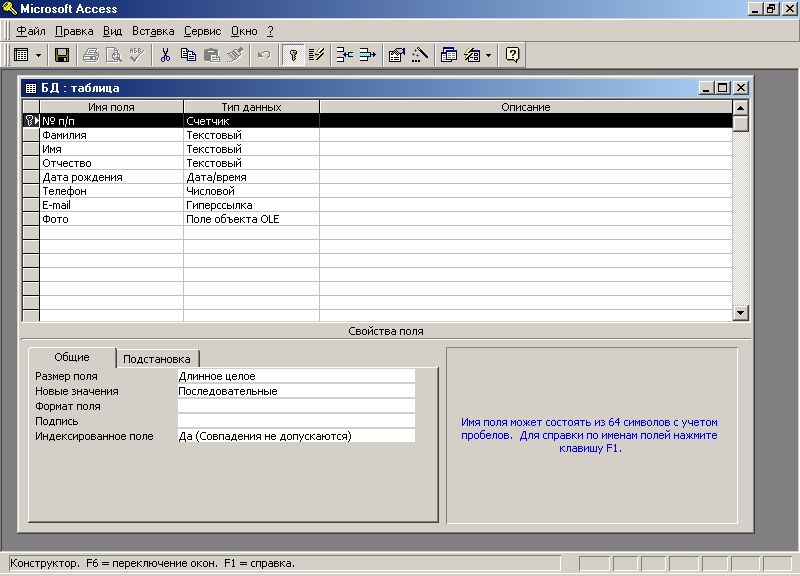Launch the Build wand icon
Image resolution: width=800 pixels, height=576 pixels.
pyautogui.click(x=419, y=55)
